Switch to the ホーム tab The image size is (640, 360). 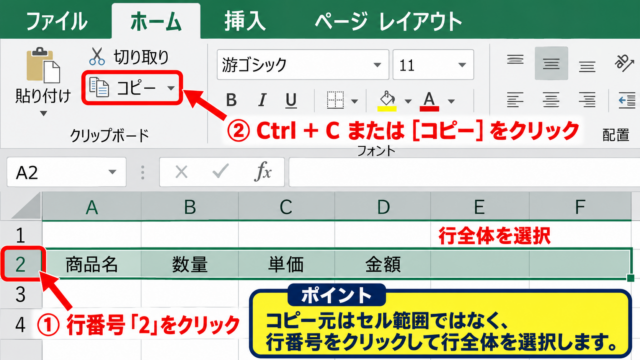pos(156,21)
